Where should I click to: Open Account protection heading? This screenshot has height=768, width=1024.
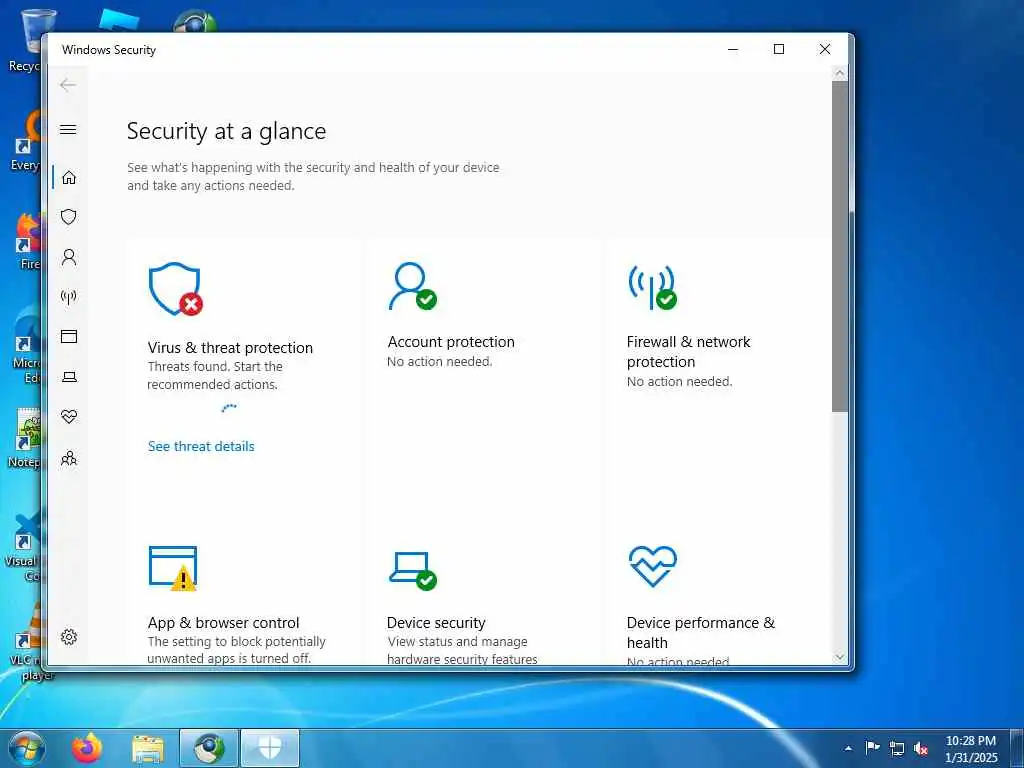pos(451,342)
